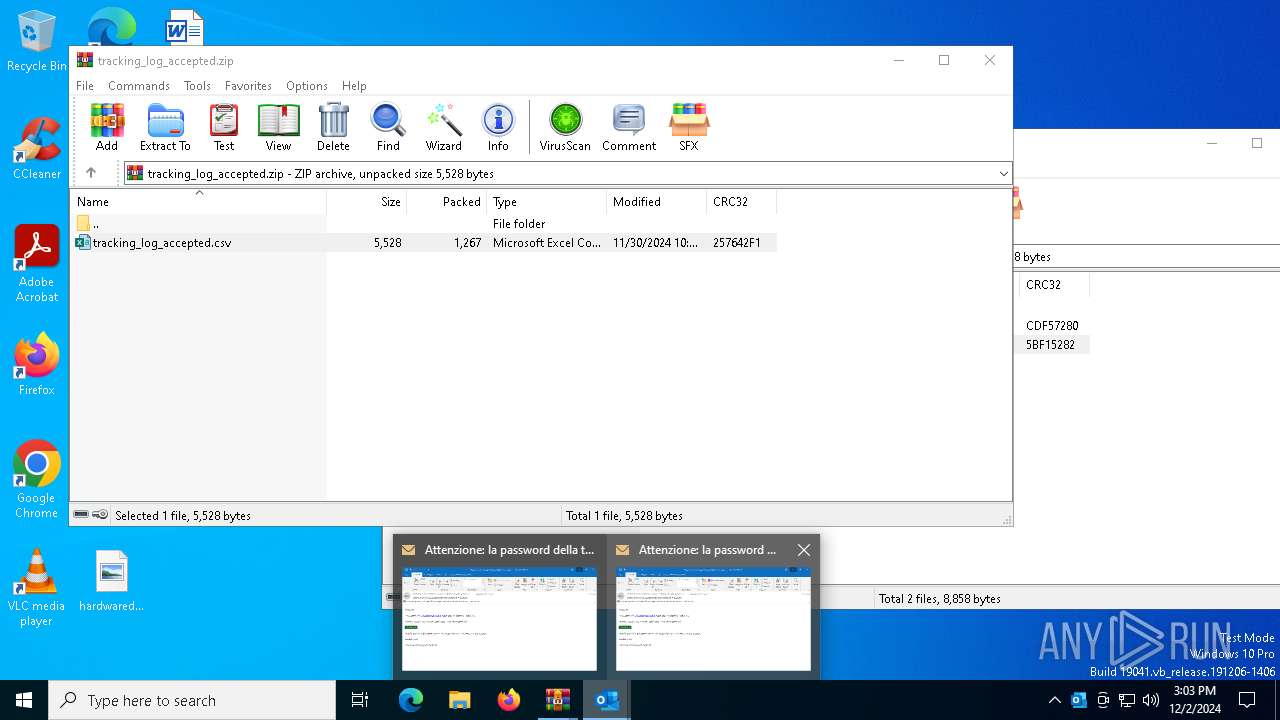Open the Favorites menu
The width and height of the screenshot is (1280, 720).
[248, 86]
